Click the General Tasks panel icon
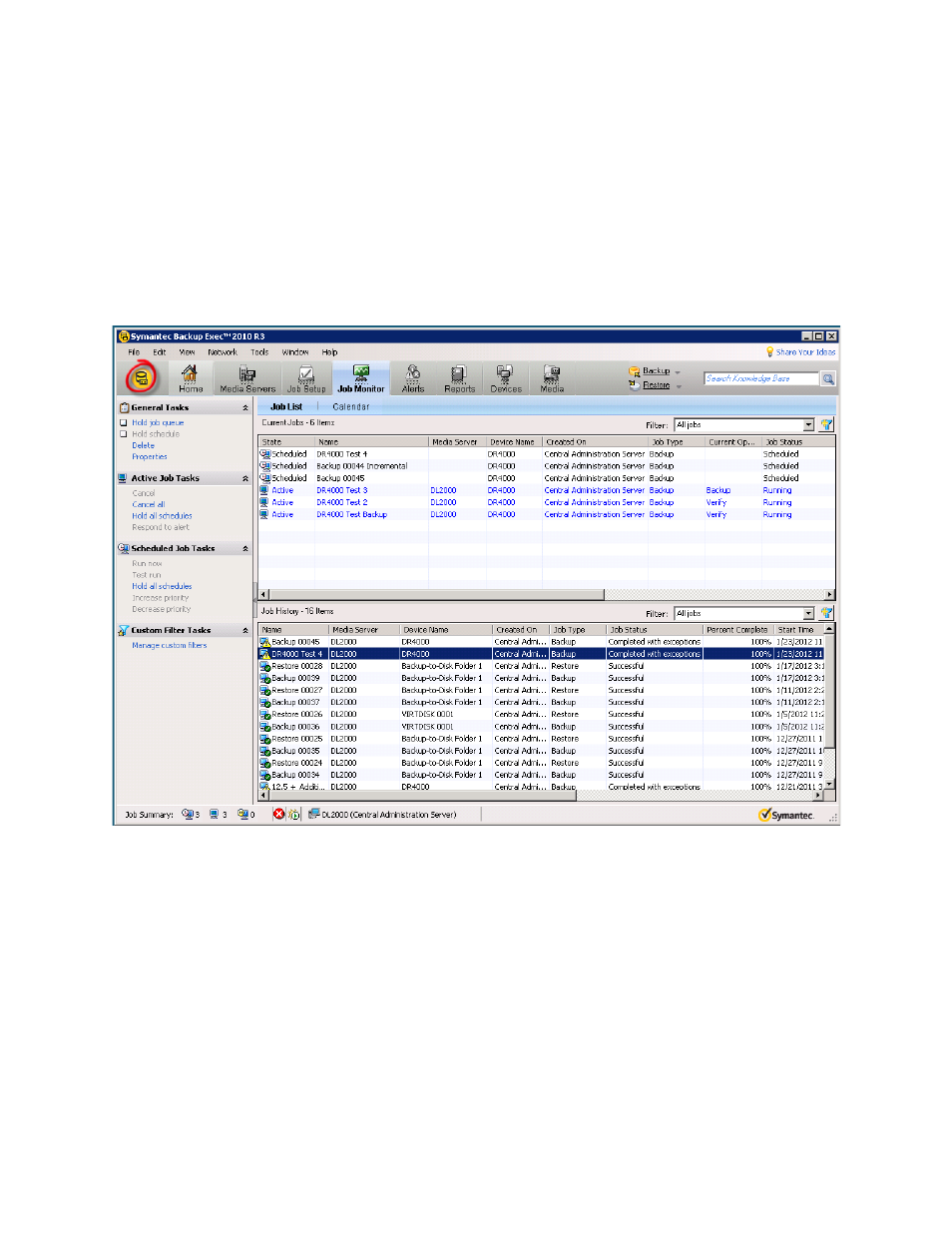The height and width of the screenshot is (1233, 952). tap(124, 407)
